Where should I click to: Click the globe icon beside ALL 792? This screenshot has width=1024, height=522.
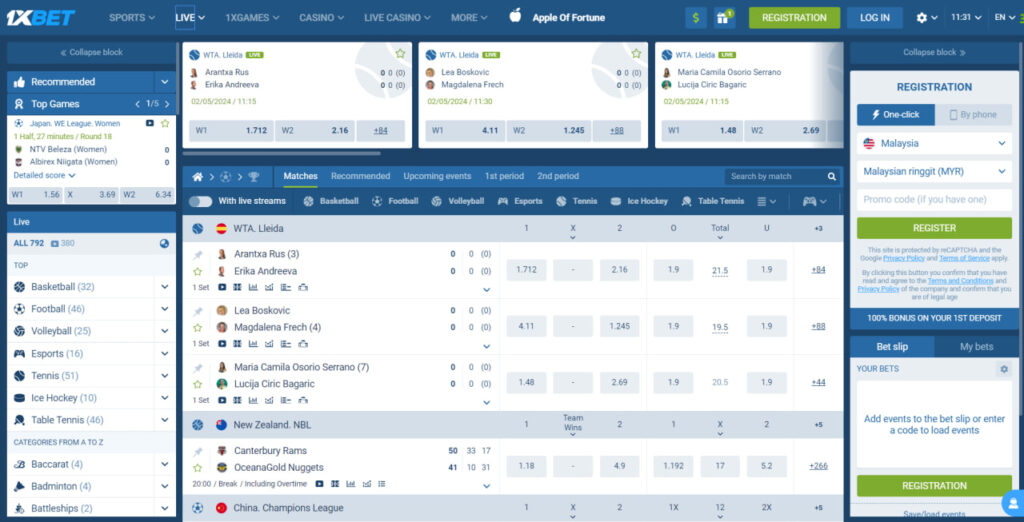(164, 243)
